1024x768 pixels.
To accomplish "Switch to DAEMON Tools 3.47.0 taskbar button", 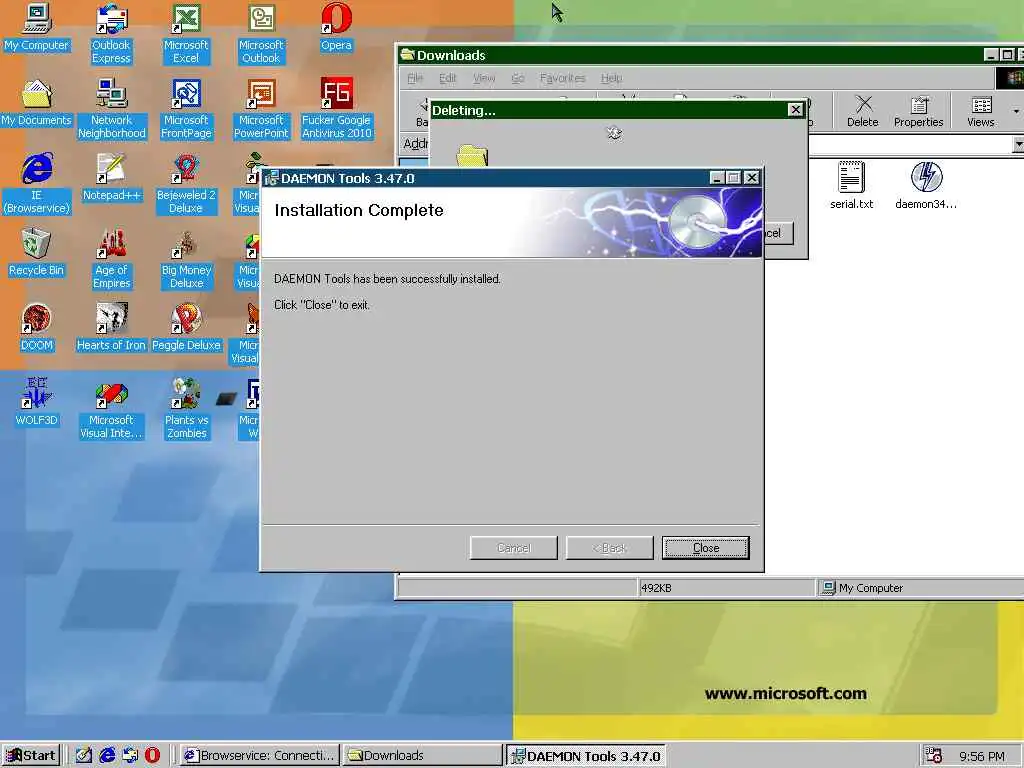I will pos(586,756).
